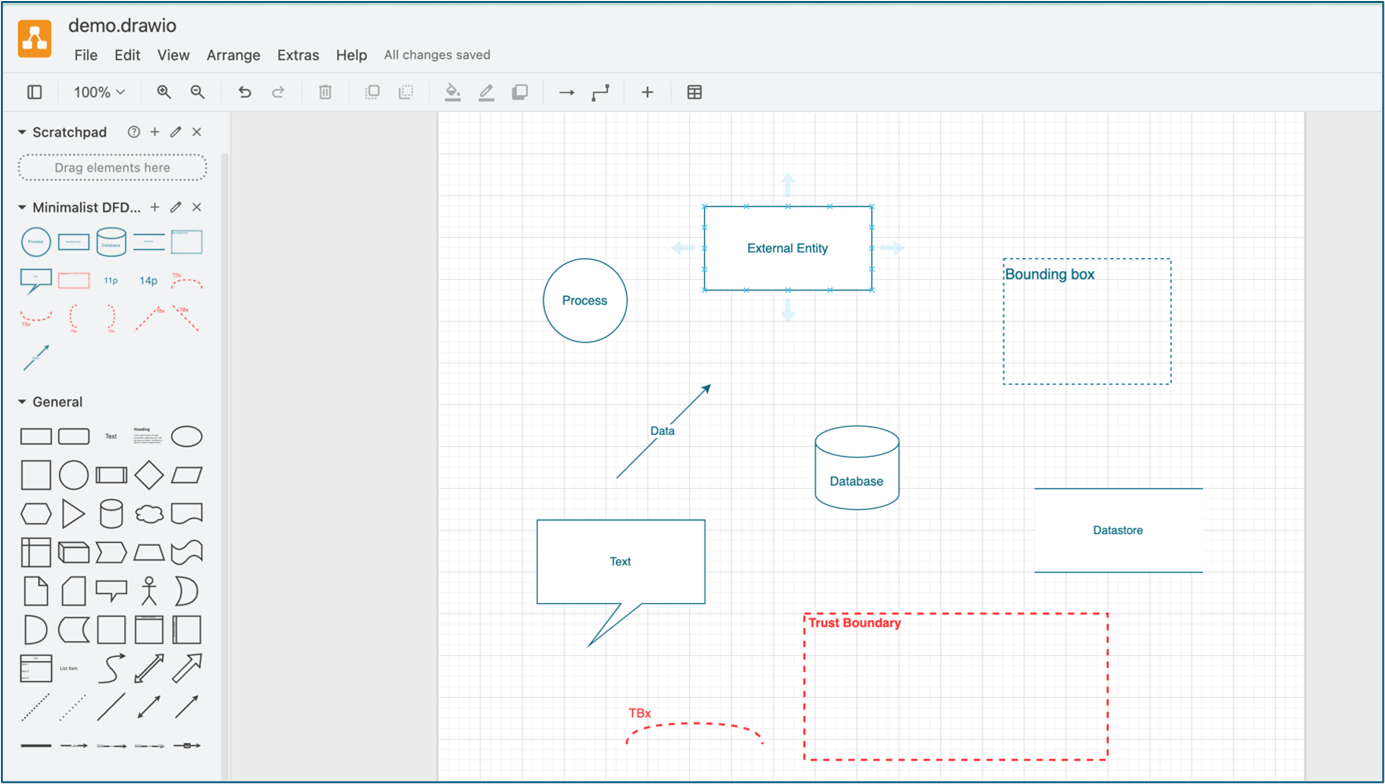
Task: Open the 100% zoom level dropdown
Action: [99, 92]
